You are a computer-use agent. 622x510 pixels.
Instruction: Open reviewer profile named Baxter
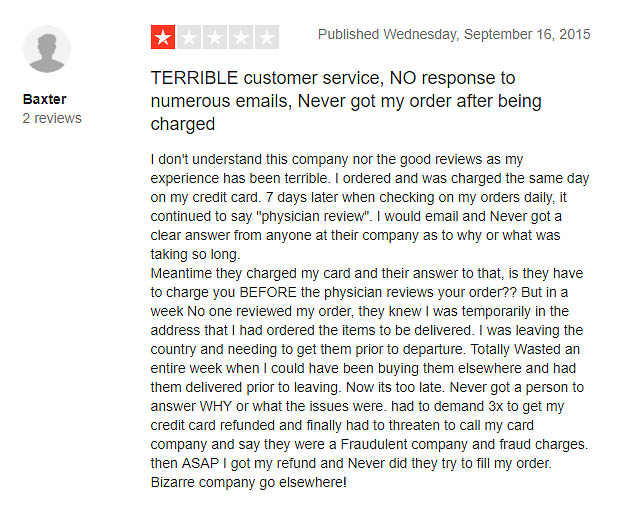pos(44,99)
